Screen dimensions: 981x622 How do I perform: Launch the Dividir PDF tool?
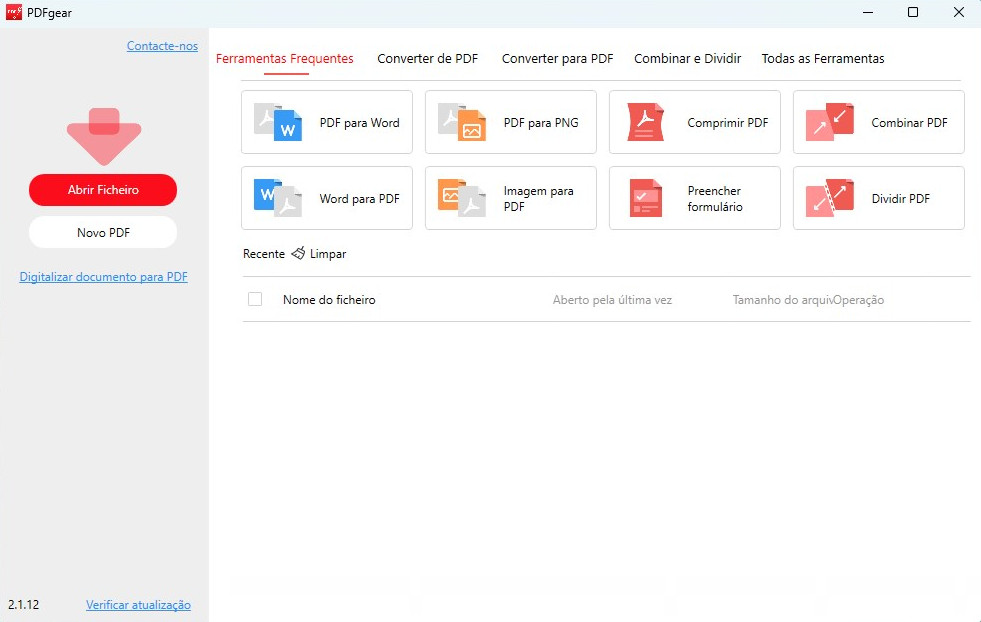[x=877, y=198]
